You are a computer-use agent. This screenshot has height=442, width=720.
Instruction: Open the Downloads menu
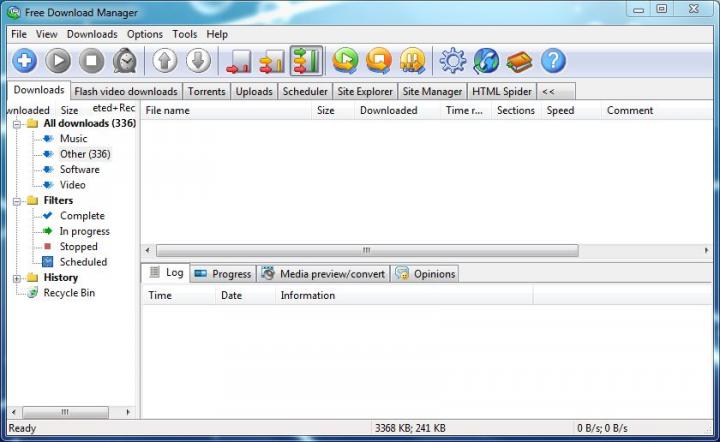pos(92,34)
